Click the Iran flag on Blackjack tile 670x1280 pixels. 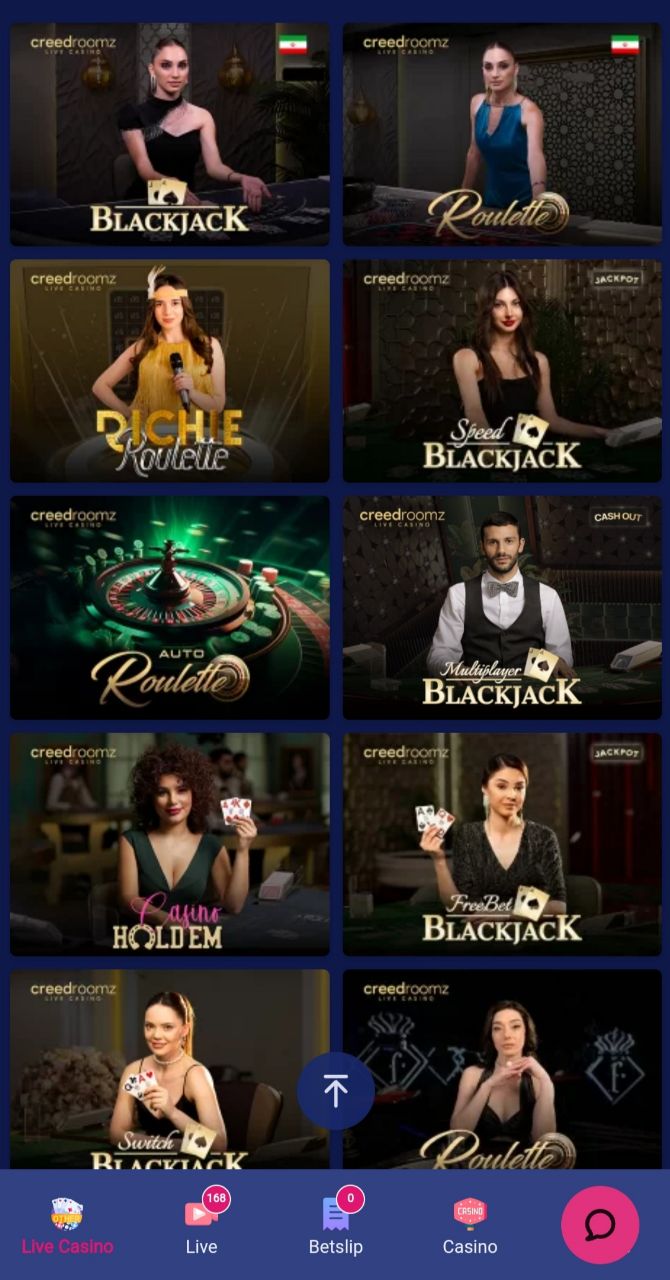click(293, 45)
